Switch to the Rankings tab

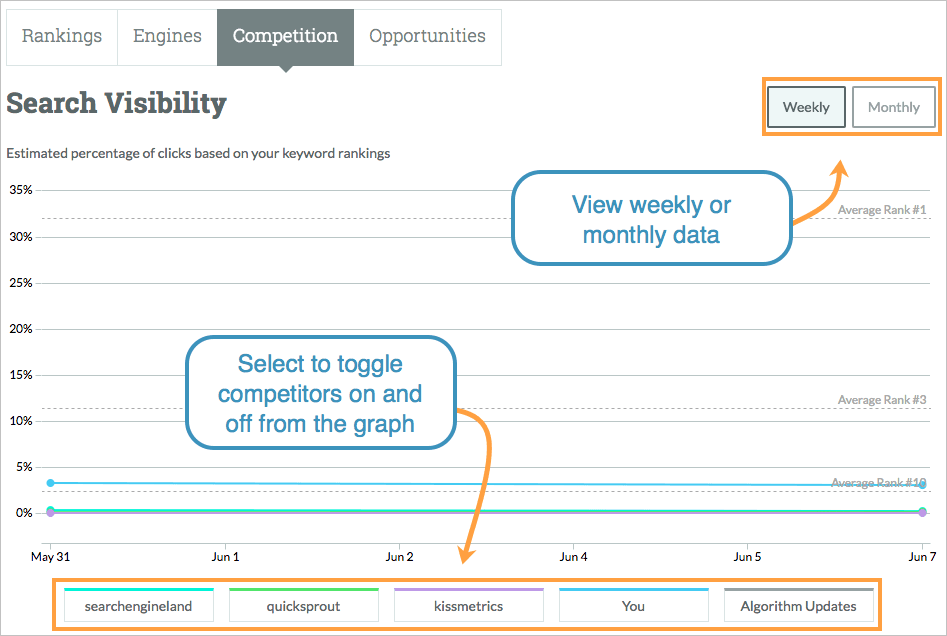pyautogui.click(x=61, y=36)
